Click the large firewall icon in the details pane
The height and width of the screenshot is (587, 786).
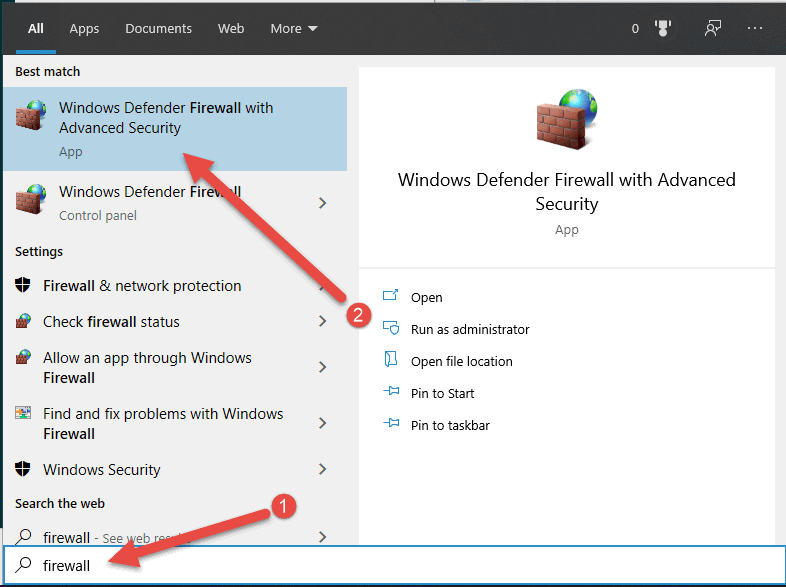click(x=566, y=119)
